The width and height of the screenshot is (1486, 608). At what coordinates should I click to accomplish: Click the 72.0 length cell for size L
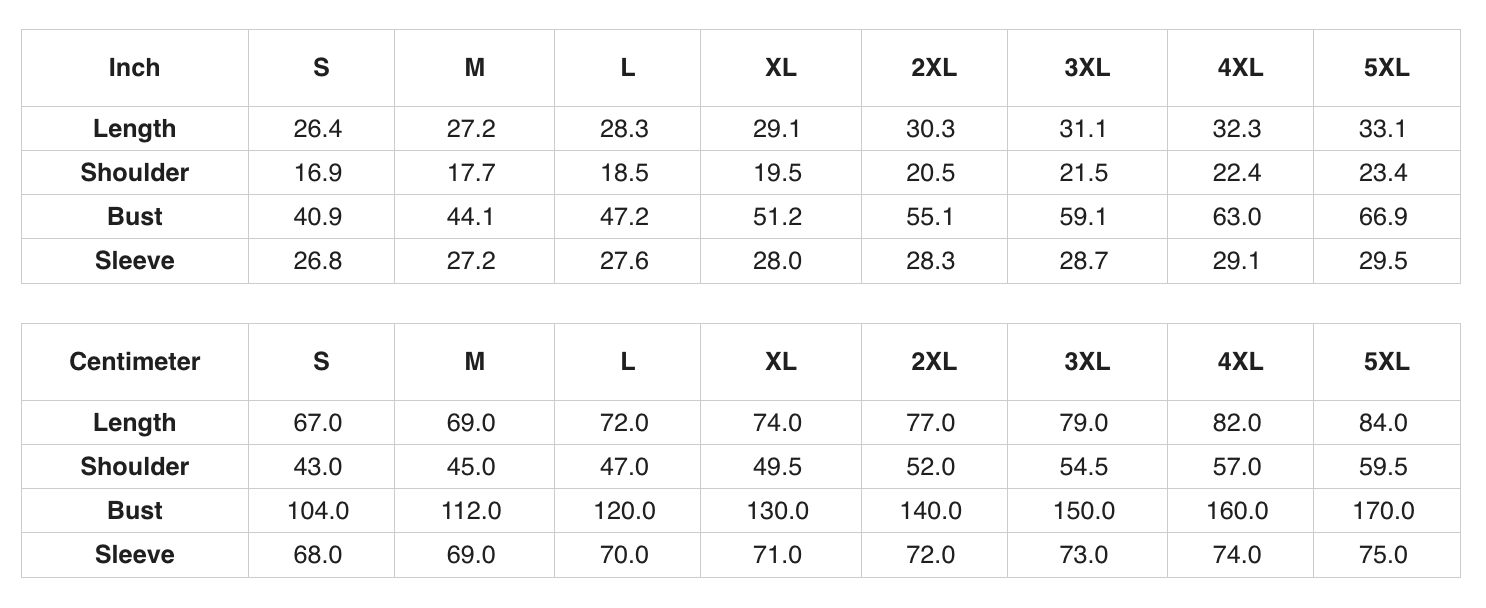(x=625, y=423)
